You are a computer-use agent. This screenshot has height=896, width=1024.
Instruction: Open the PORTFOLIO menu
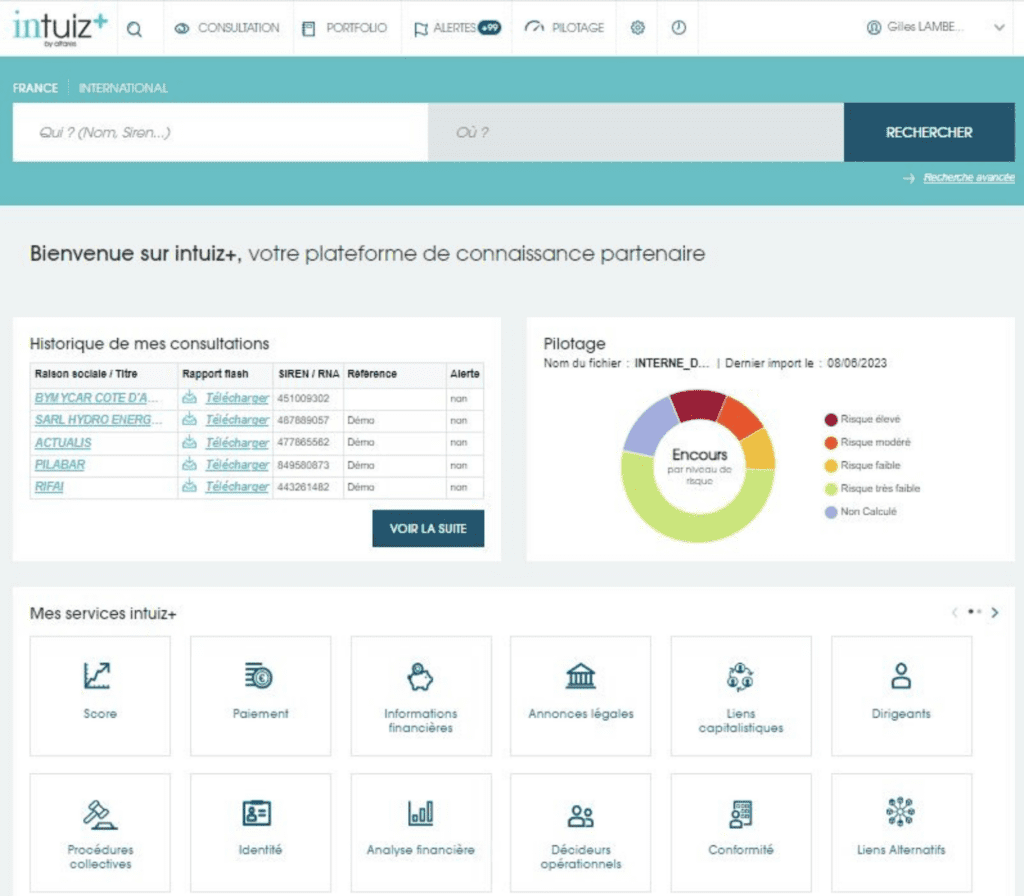click(x=344, y=28)
